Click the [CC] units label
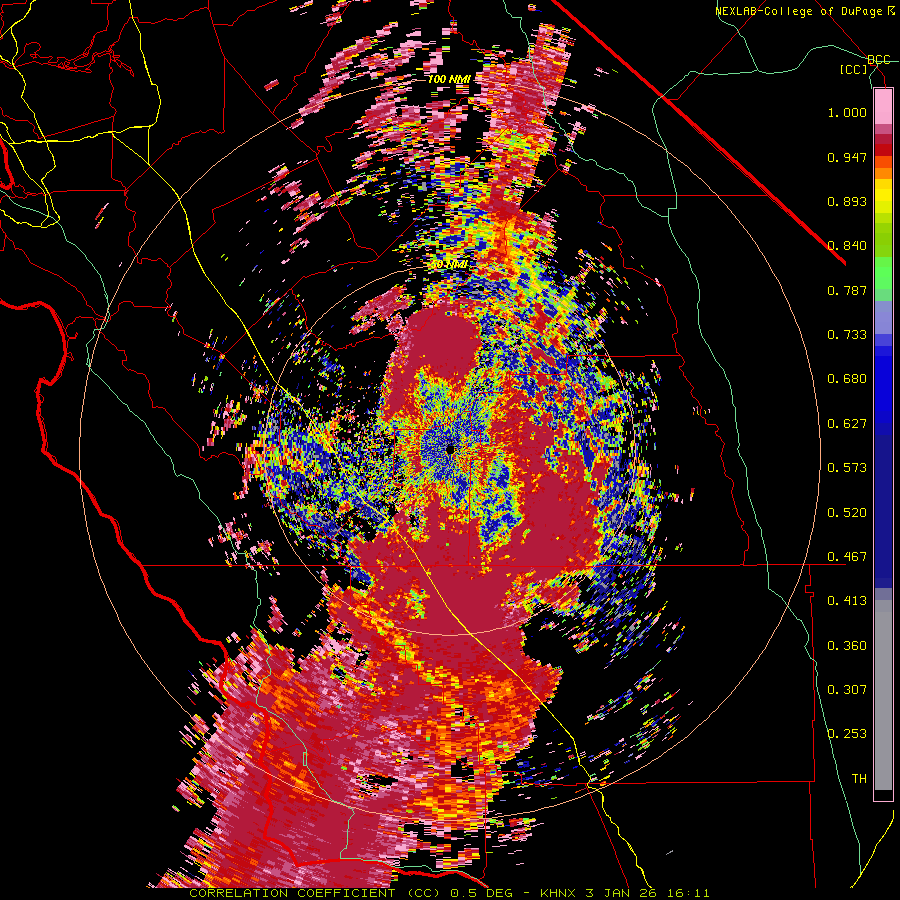The image size is (900, 900). 854,69
